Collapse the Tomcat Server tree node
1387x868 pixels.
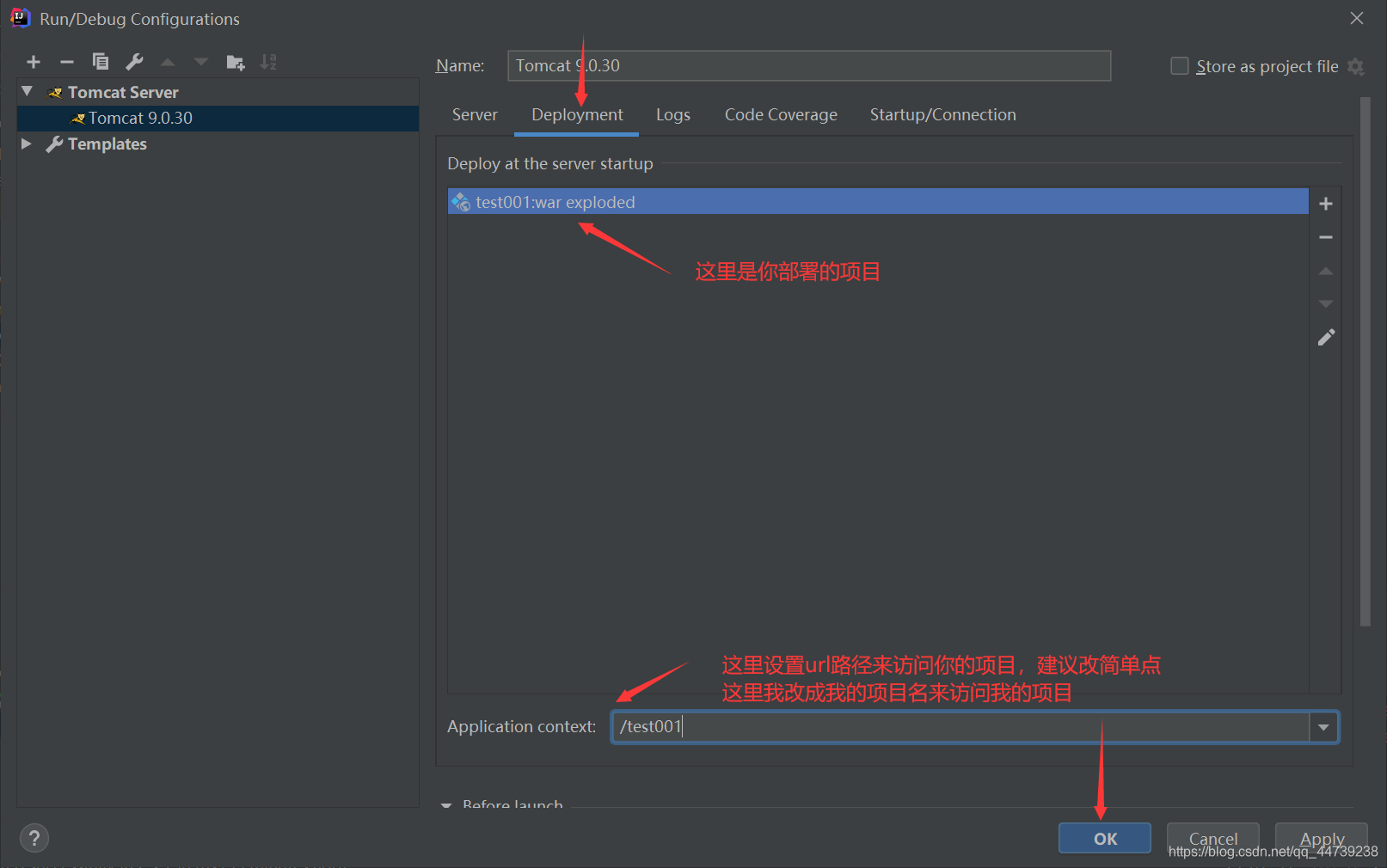click(x=28, y=91)
